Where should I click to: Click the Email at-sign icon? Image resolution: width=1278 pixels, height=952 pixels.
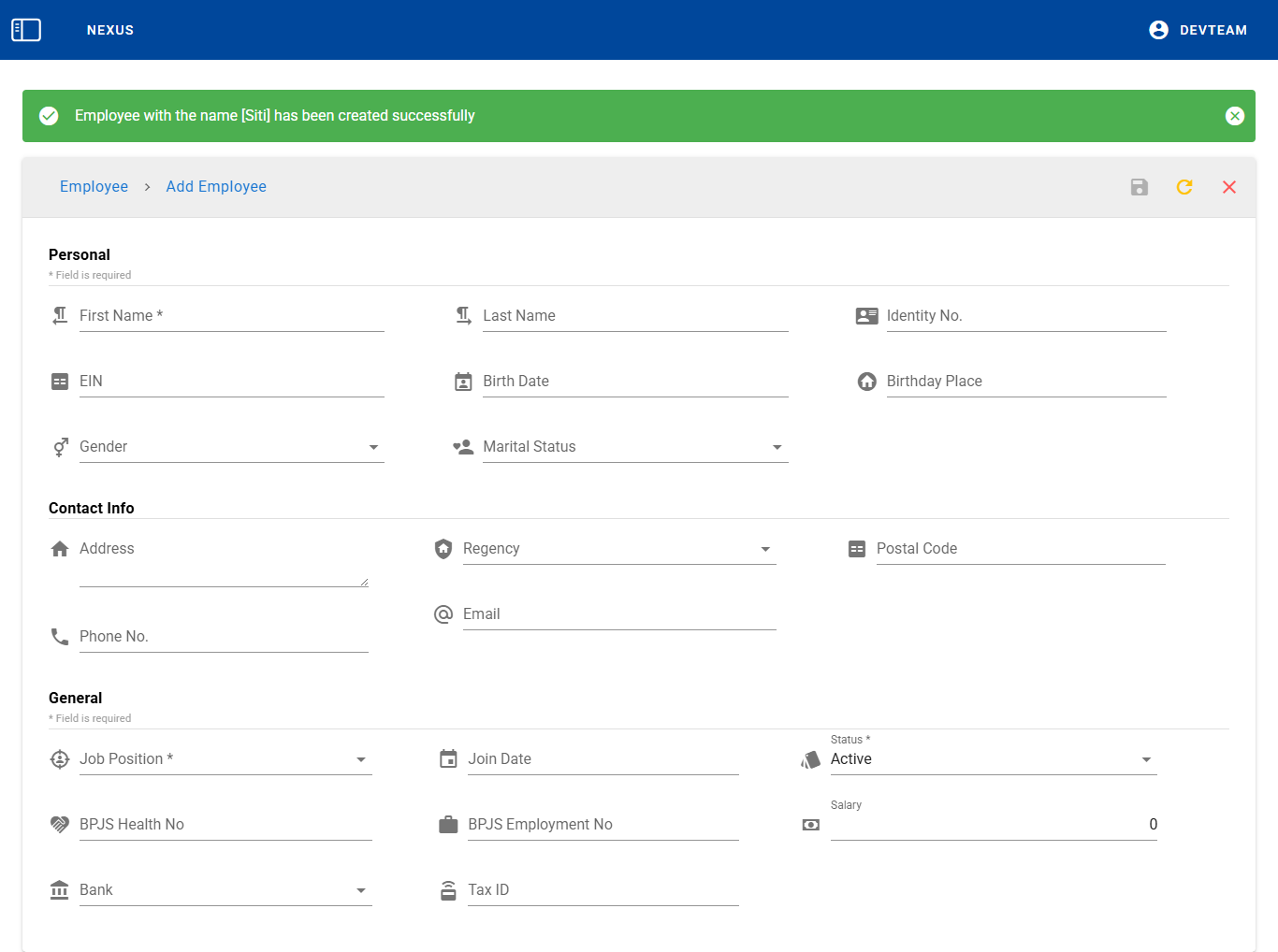(x=443, y=614)
